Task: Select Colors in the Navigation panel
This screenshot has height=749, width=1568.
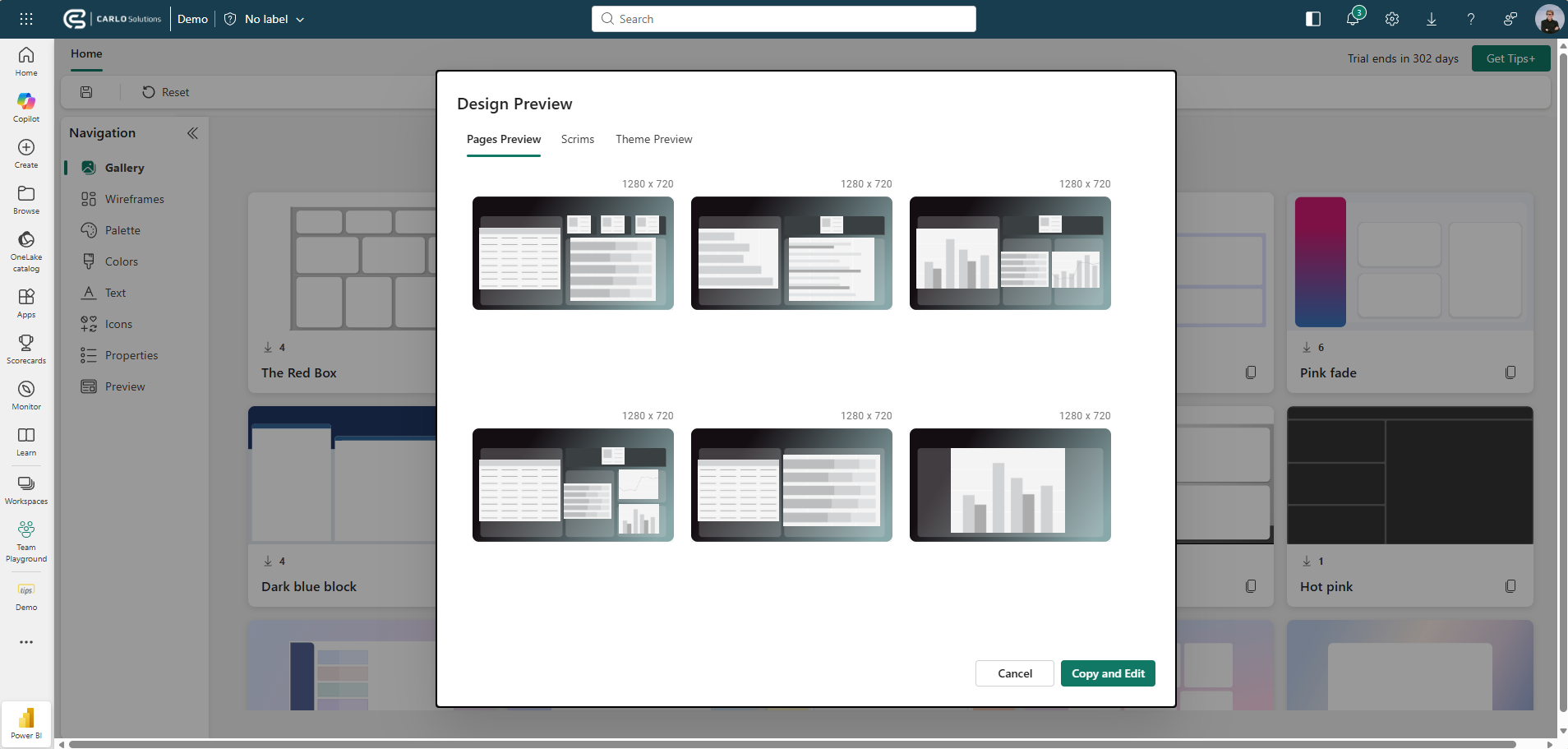Action: 121,261
